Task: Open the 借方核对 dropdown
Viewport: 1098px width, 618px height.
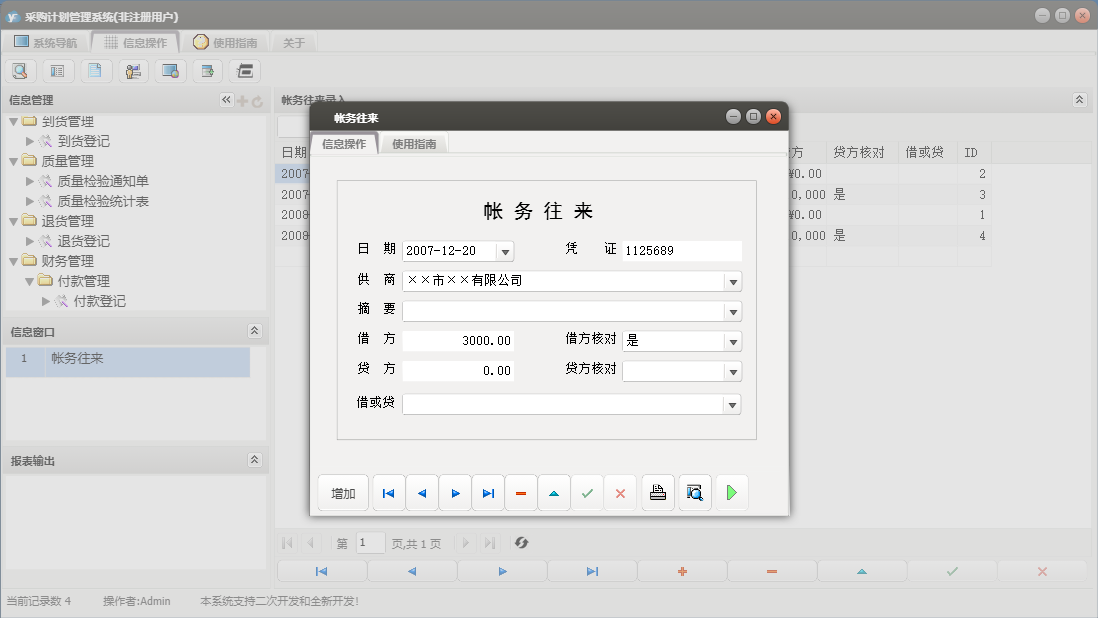Action: click(x=733, y=341)
